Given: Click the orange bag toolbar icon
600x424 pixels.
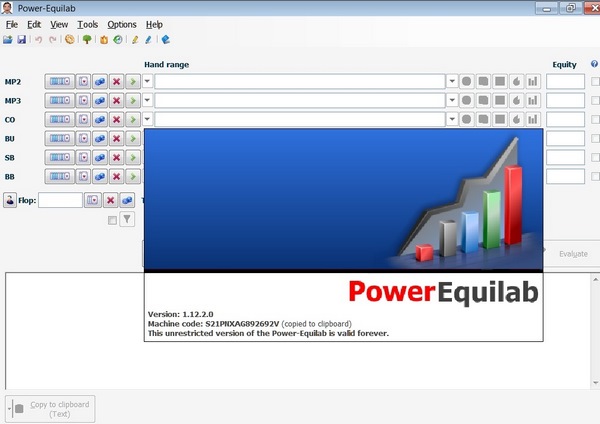Looking at the screenshot, I should (x=104, y=39).
